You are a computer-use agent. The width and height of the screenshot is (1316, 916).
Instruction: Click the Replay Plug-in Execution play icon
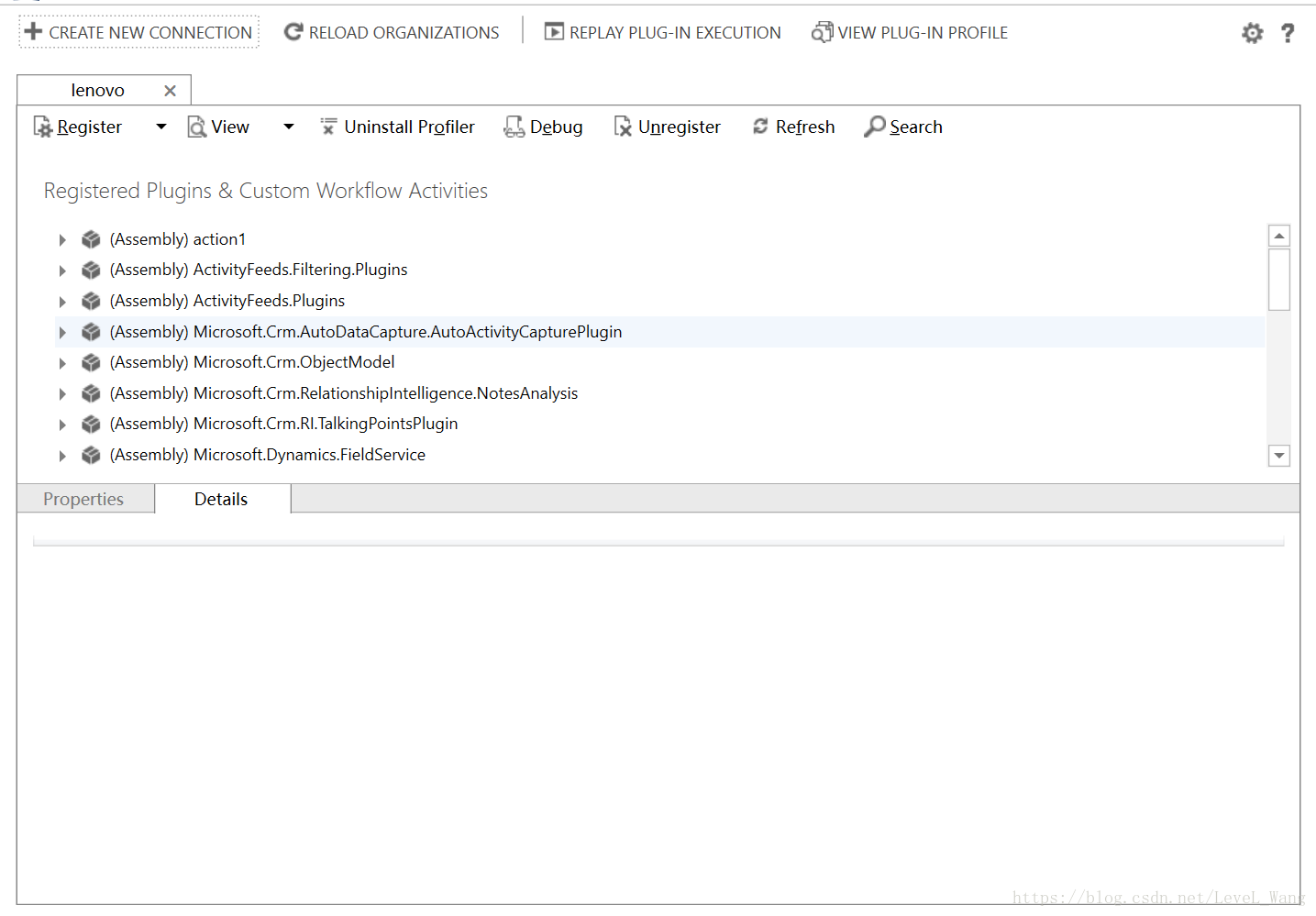(554, 32)
